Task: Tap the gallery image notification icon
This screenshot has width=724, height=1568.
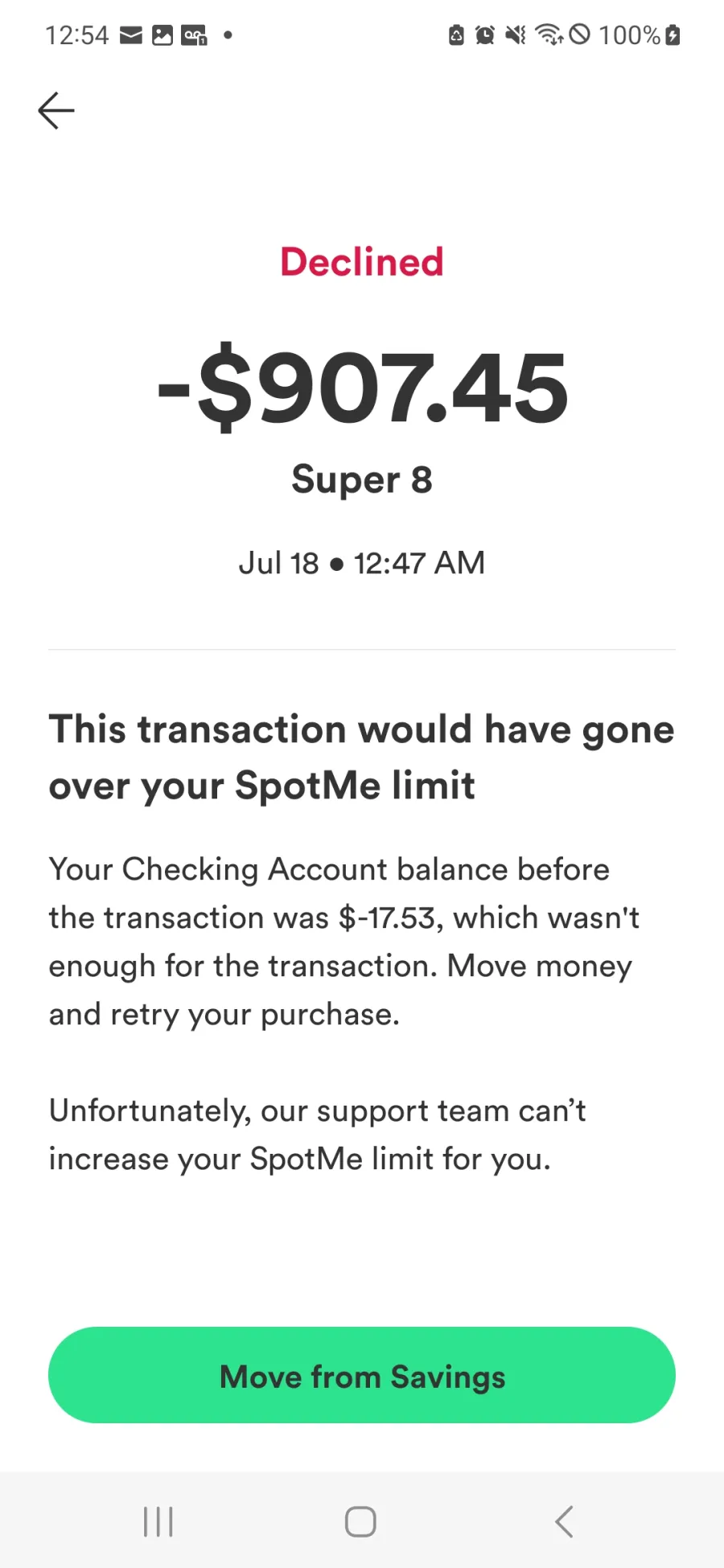Action: point(162,35)
